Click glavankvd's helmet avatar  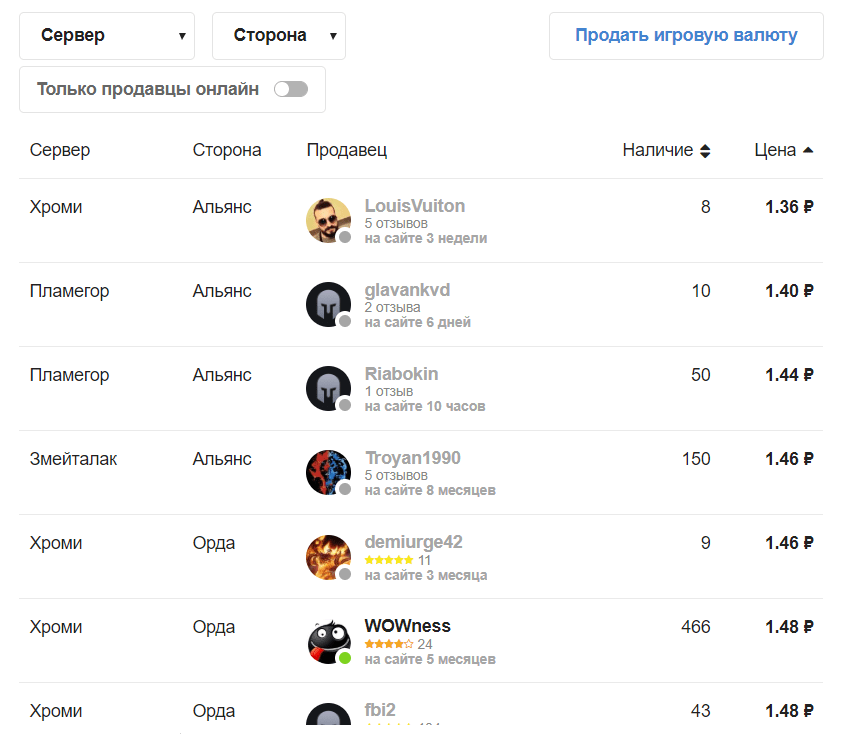click(x=328, y=304)
